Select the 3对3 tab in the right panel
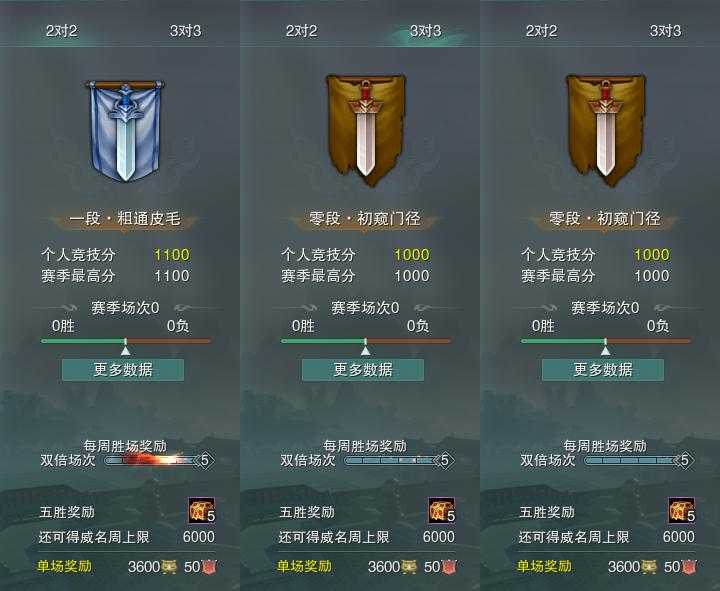The image size is (720, 591). coord(665,31)
